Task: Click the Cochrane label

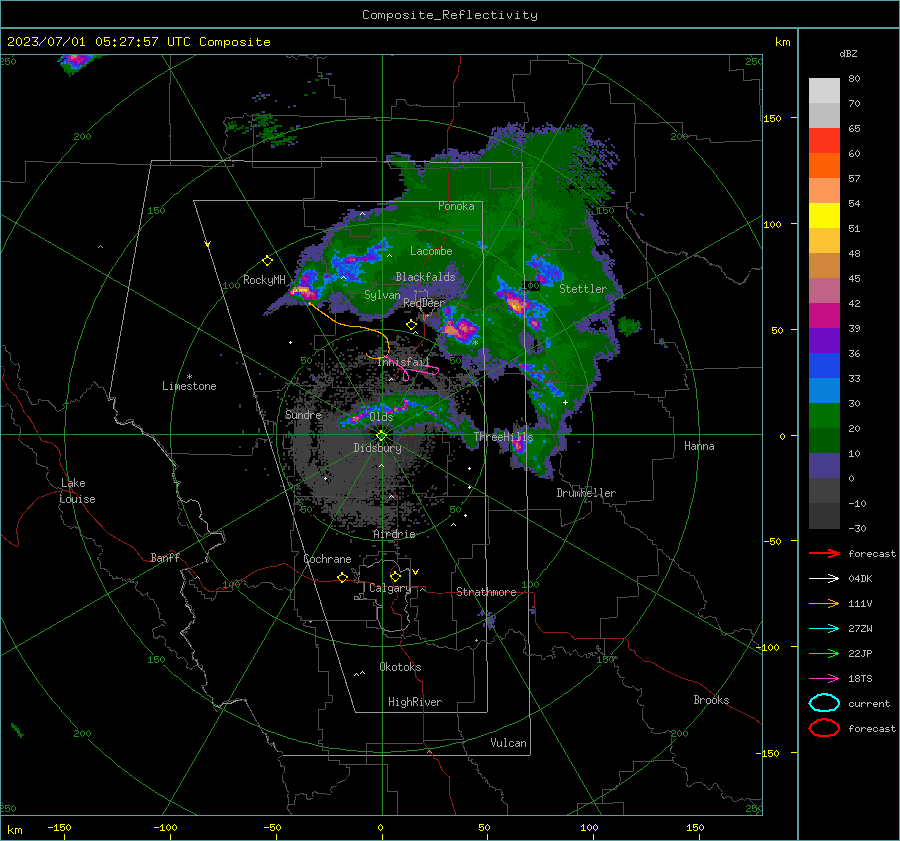Action: click(327, 559)
